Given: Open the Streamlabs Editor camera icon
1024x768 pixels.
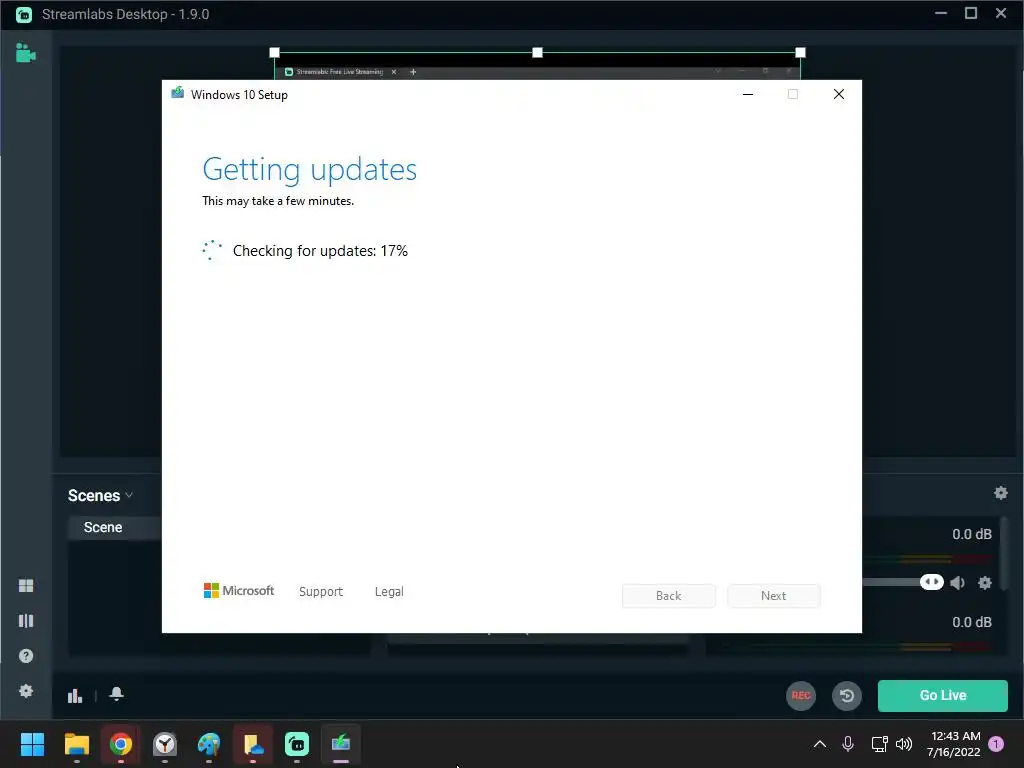Looking at the screenshot, I should pos(25,53).
